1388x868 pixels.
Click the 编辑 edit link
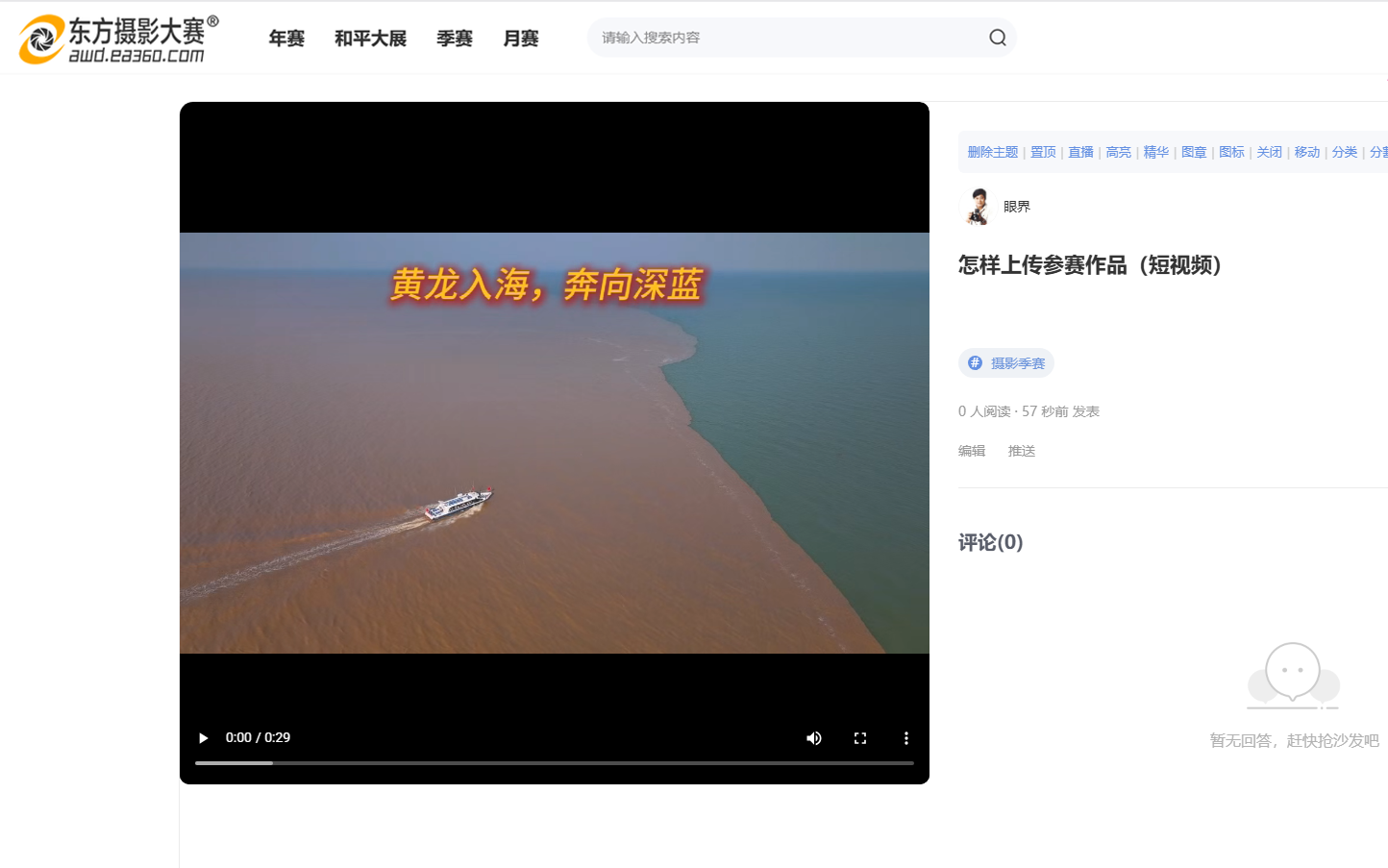972,451
